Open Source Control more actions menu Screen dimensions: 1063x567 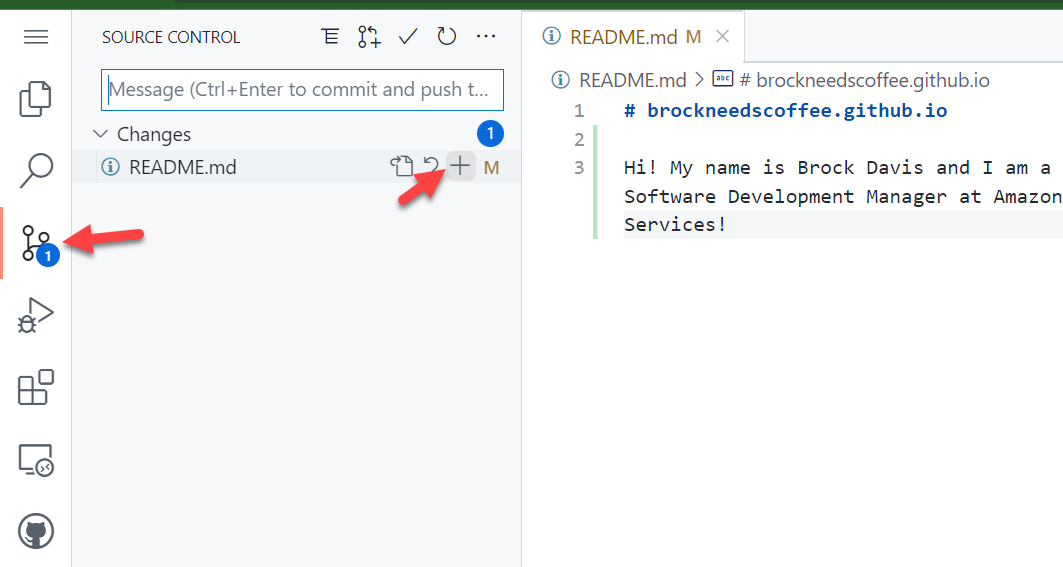tap(486, 37)
